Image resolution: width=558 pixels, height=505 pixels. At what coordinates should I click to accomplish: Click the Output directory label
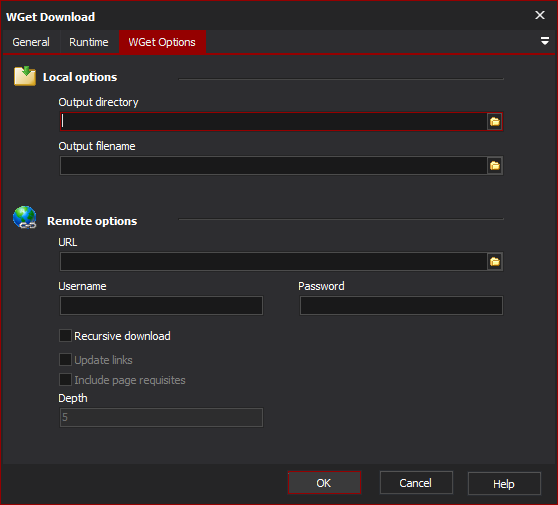coord(99,102)
